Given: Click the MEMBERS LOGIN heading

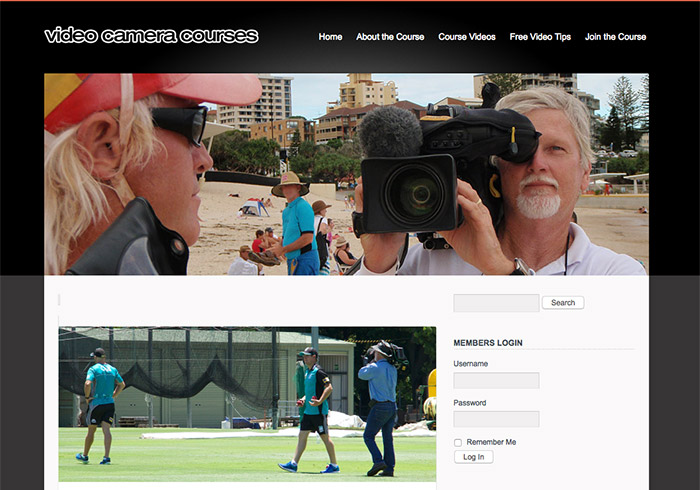Looking at the screenshot, I should pyautogui.click(x=488, y=343).
